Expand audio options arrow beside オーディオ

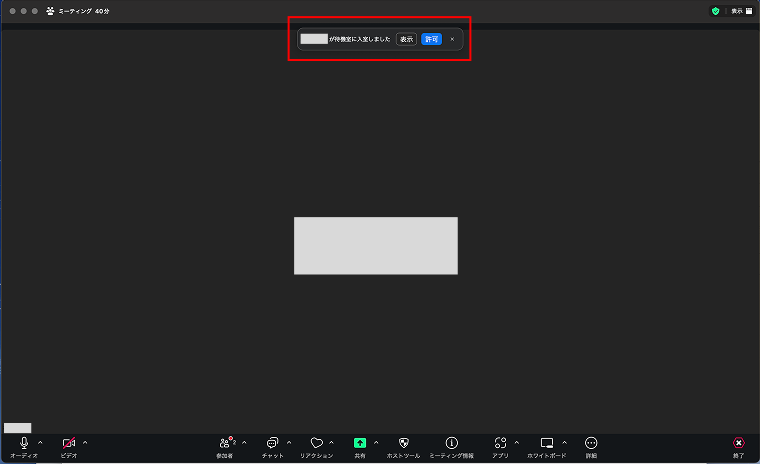click(40, 442)
